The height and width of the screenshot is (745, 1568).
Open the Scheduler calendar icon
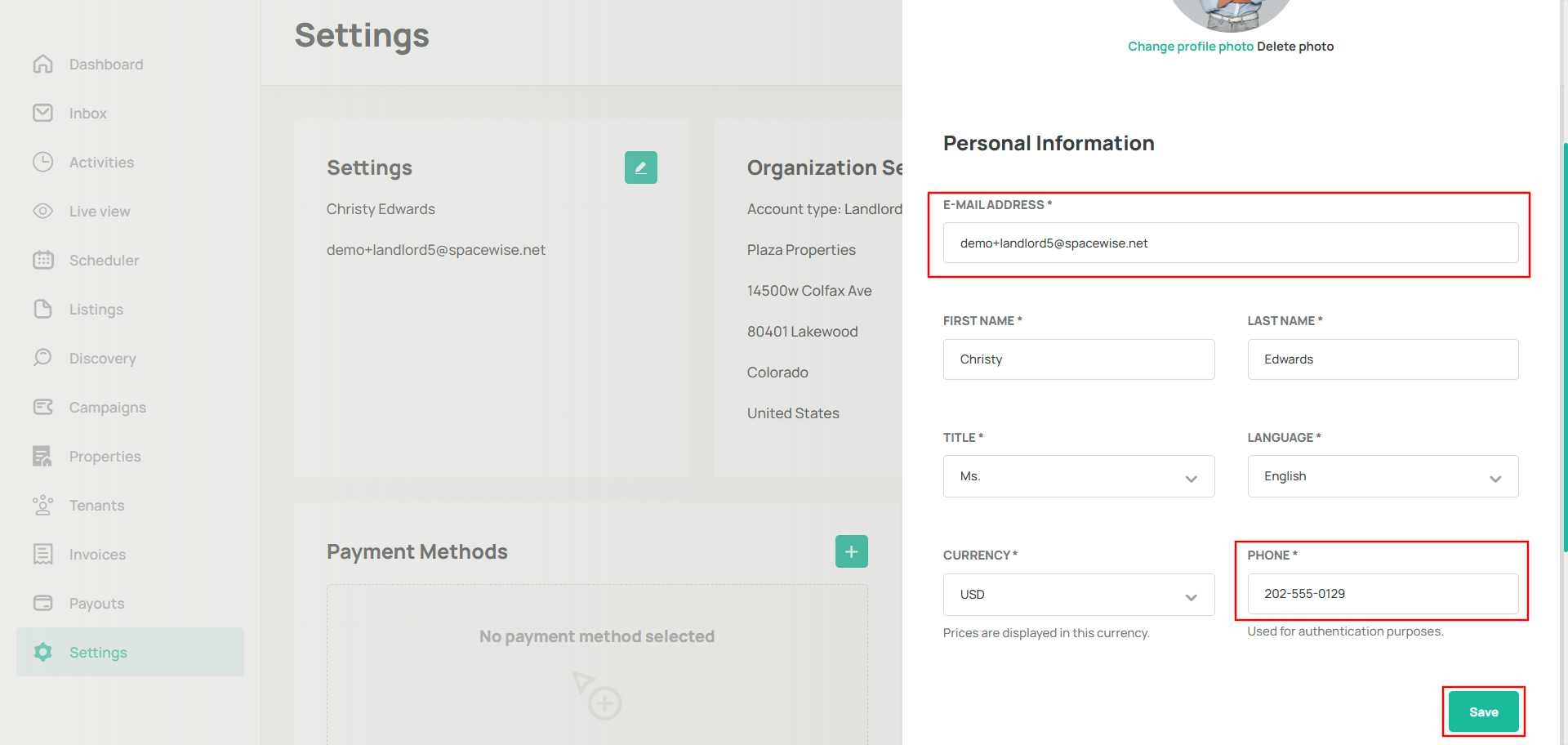click(x=43, y=260)
